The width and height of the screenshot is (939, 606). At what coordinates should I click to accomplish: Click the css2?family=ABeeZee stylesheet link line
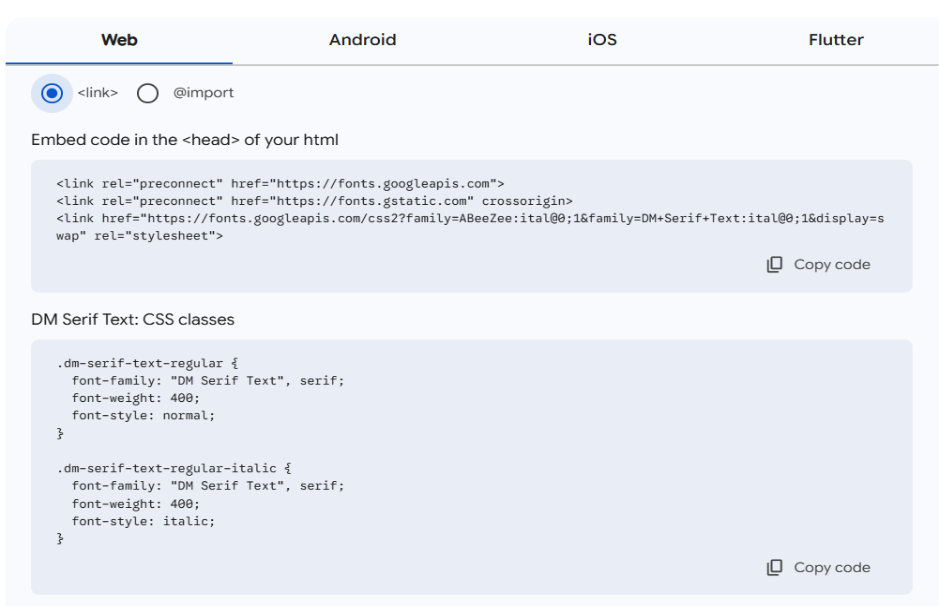[x=470, y=219]
